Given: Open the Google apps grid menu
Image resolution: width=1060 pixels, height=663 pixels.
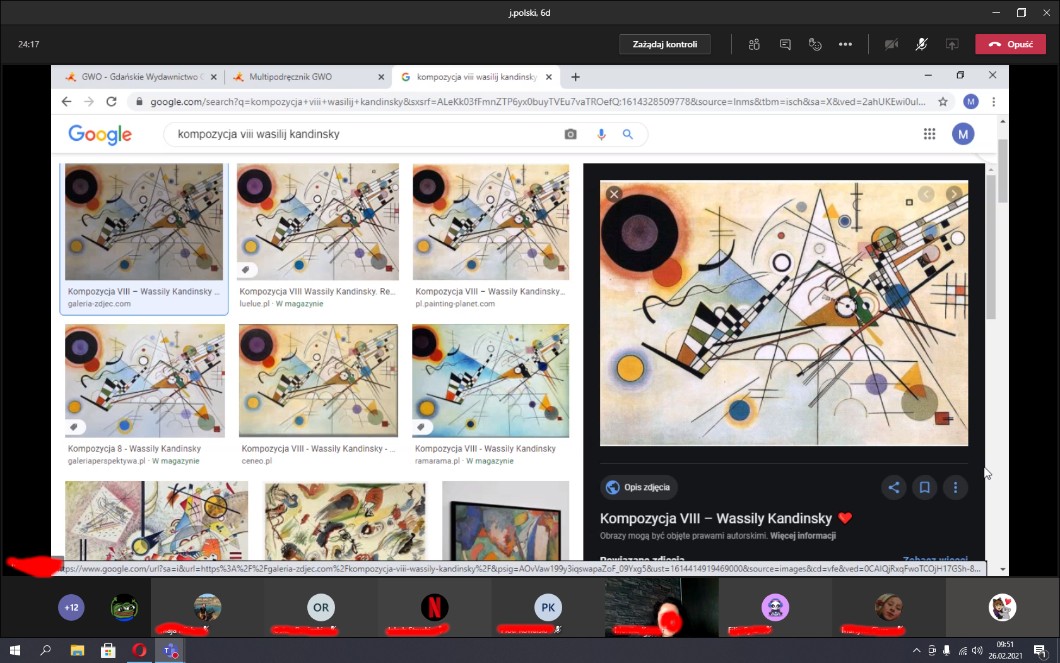Looking at the screenshot, I should (x=929, y=134).
